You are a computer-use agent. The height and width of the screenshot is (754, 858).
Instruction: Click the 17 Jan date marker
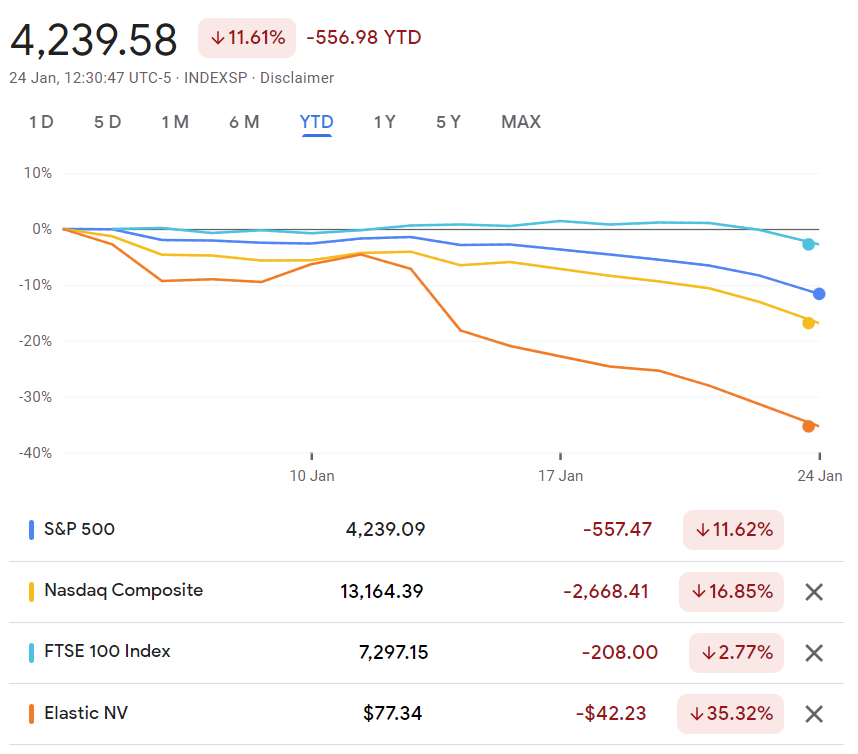[560, 476]
